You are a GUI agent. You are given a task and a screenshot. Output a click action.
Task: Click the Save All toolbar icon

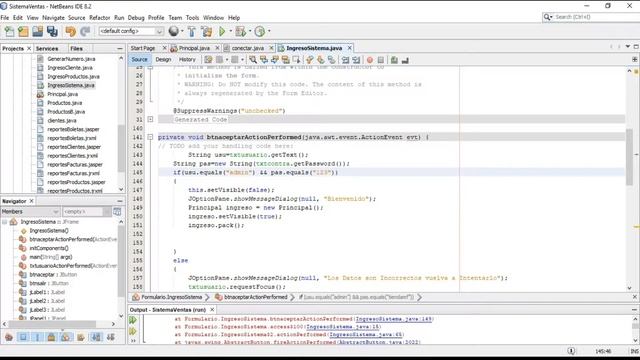(52, 31)
